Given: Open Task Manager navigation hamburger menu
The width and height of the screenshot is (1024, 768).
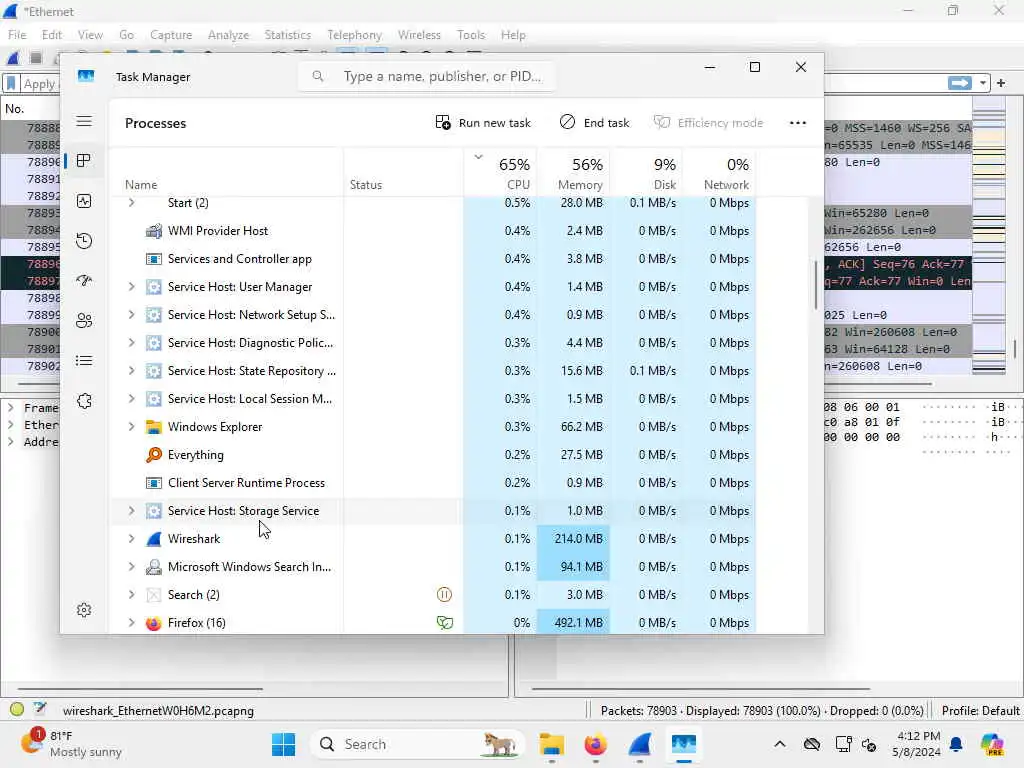Looking at the screenshot, I should pos(84,121).
